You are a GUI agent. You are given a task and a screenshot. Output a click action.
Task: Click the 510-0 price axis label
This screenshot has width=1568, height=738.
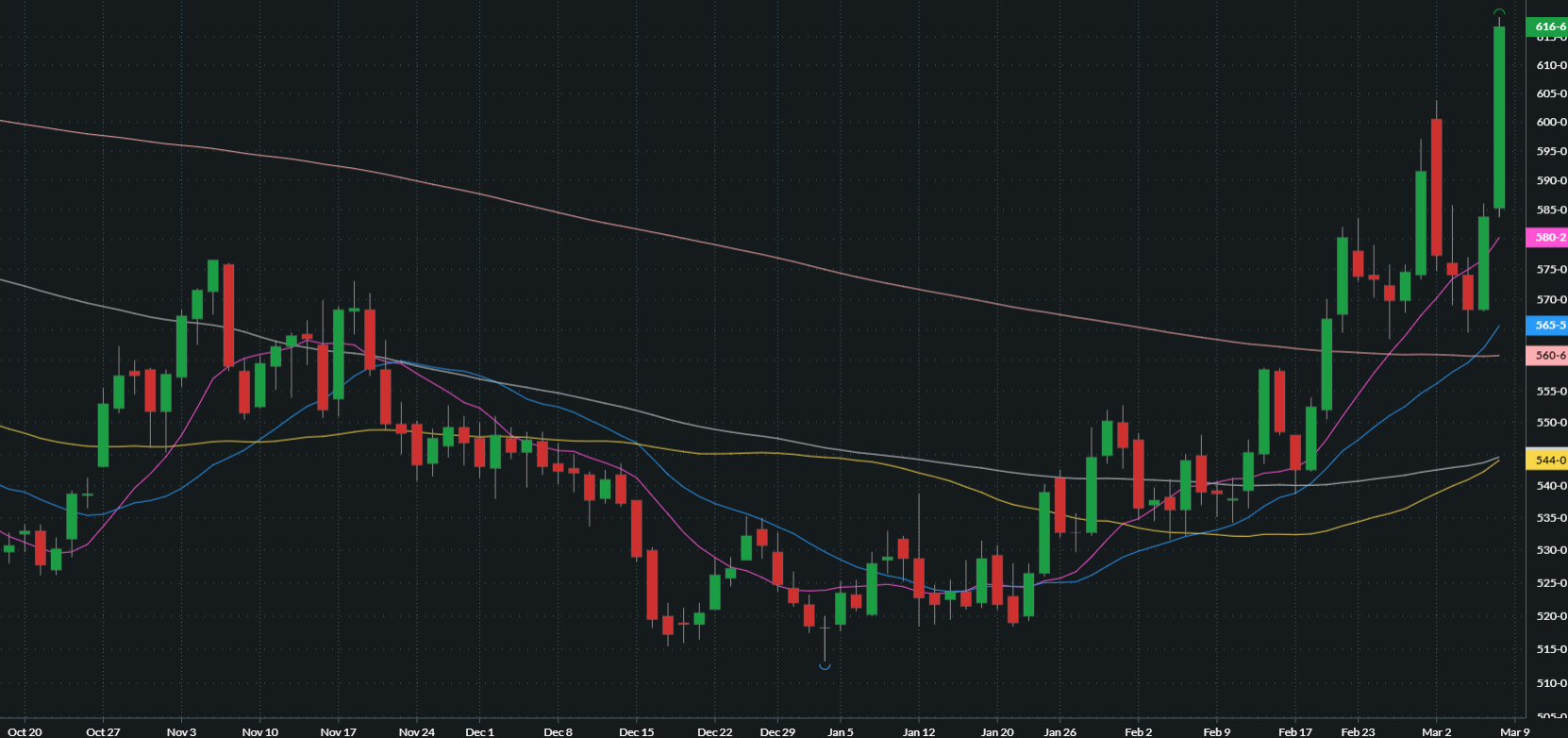(x=1551, y=683)
